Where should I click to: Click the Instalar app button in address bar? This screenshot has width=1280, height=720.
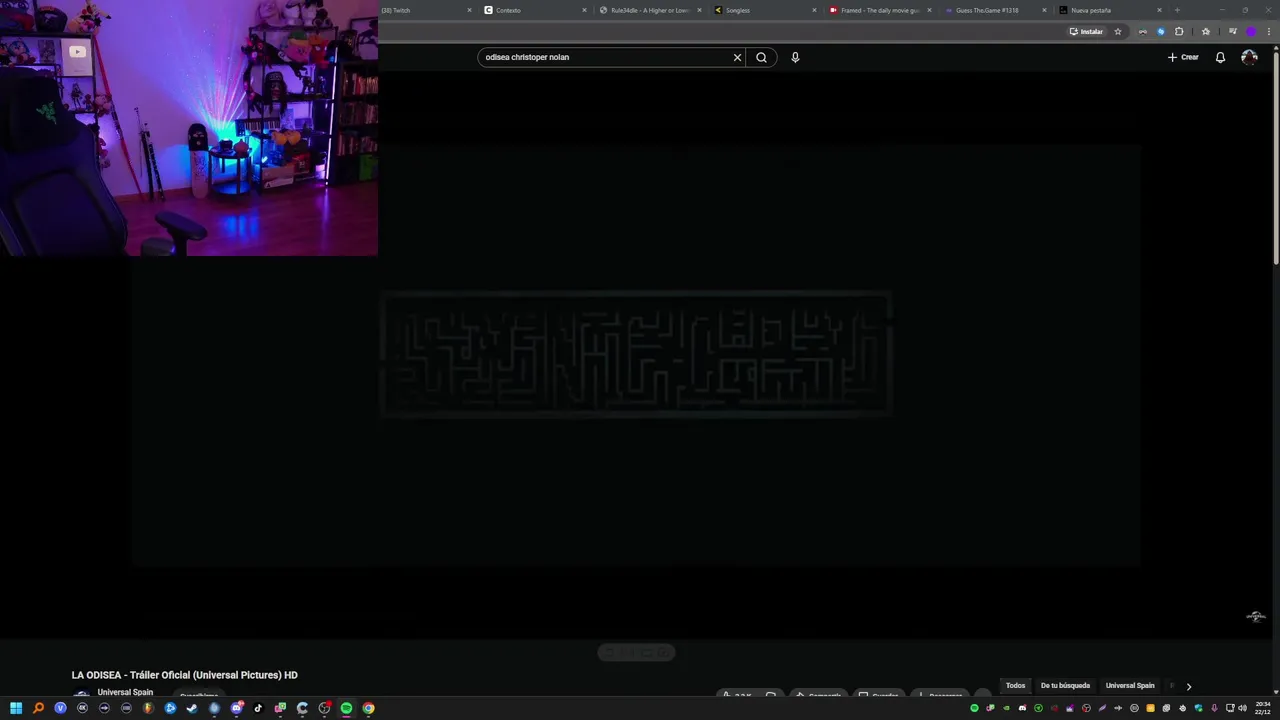point(1086,31)
